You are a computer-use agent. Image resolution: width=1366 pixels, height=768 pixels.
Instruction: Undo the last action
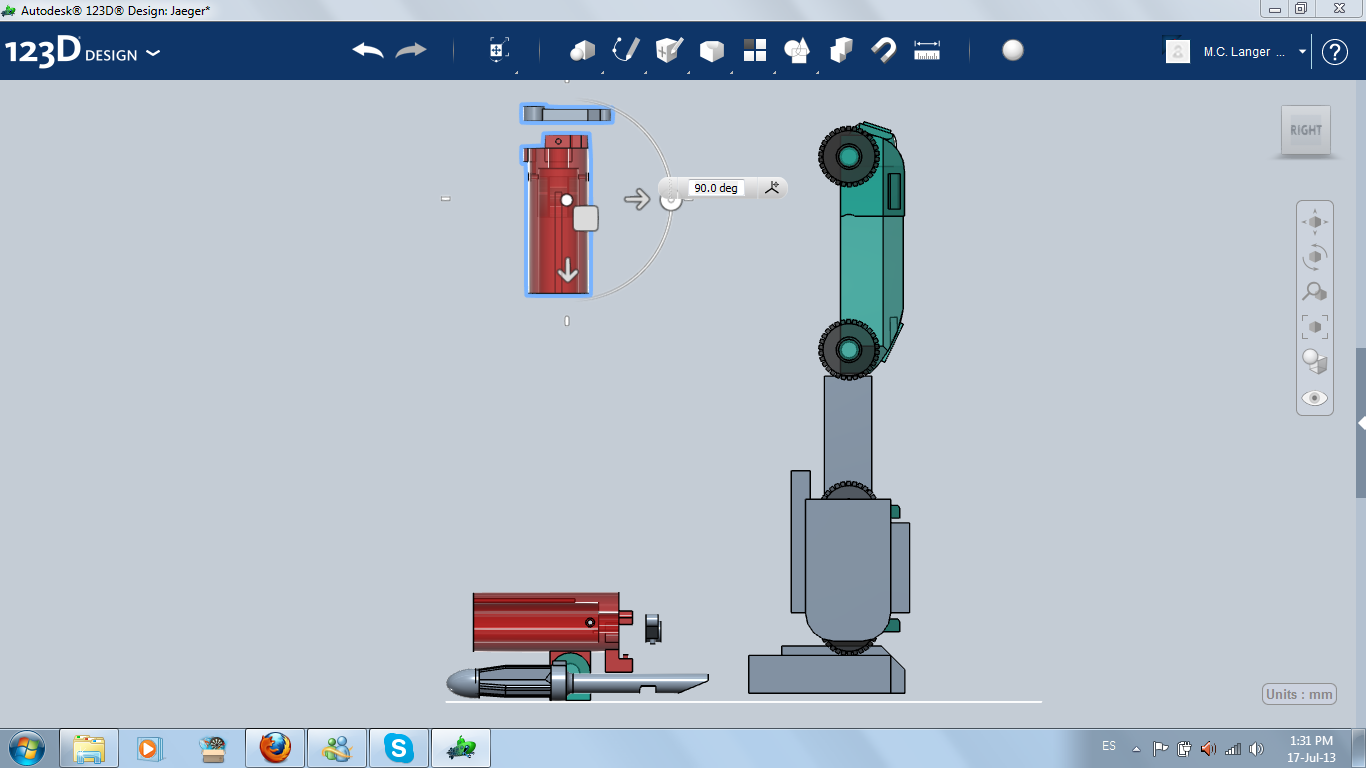(368, 50)
